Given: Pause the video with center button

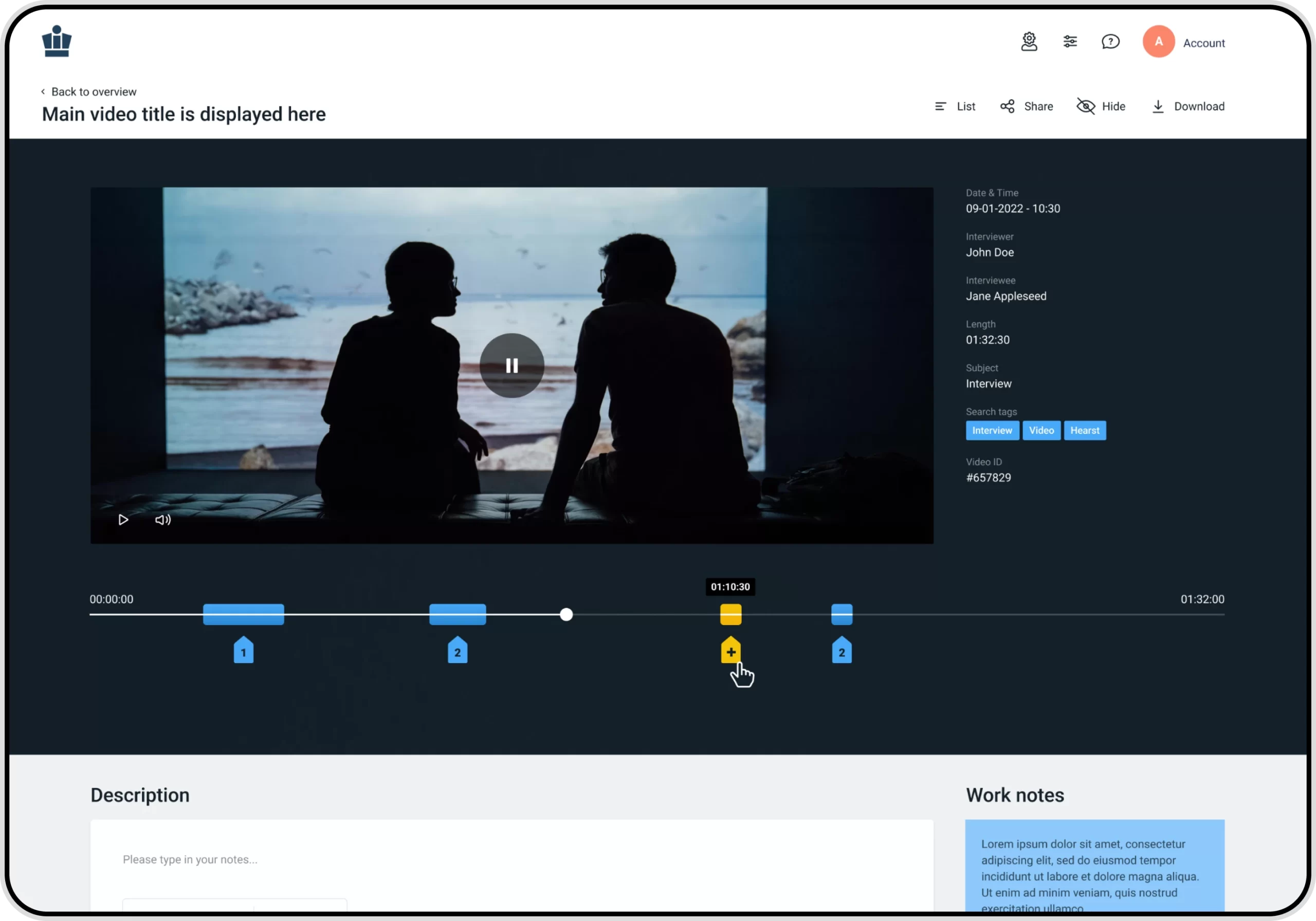Looking at the screenshot, I should click(511, 365).
